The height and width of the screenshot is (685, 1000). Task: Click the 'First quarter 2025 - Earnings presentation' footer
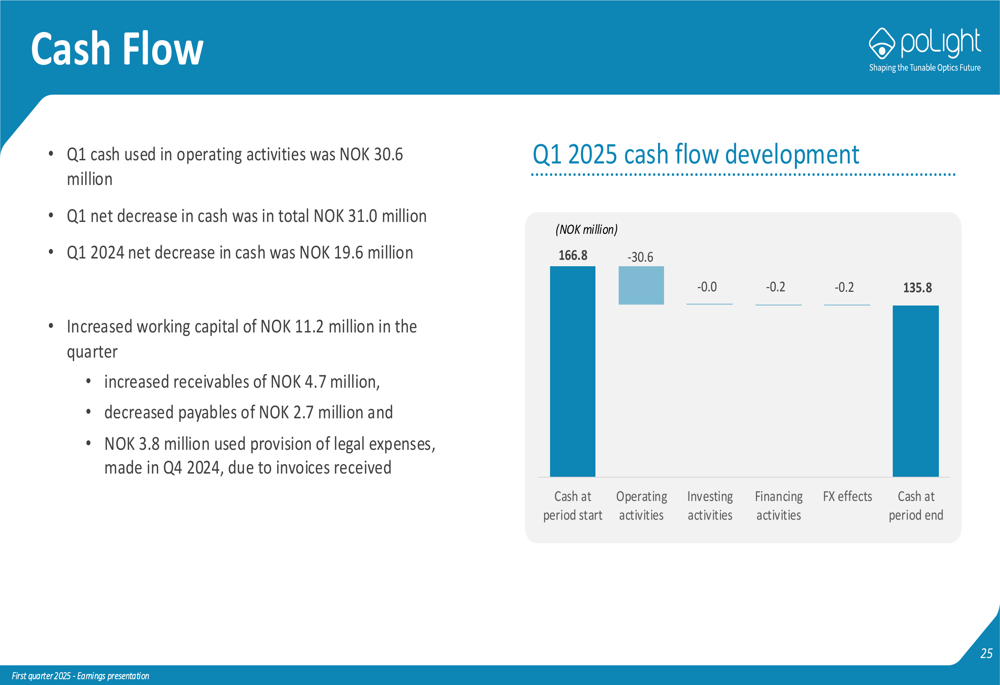(80, 675)
